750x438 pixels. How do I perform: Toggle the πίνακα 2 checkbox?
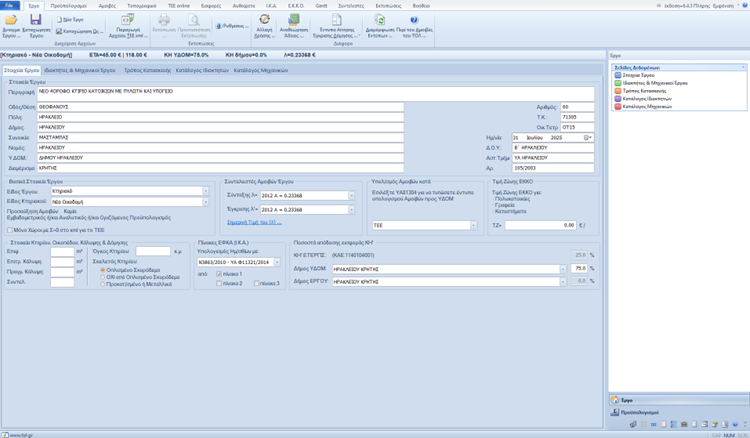pyautogui.click(x=221, y=284)
